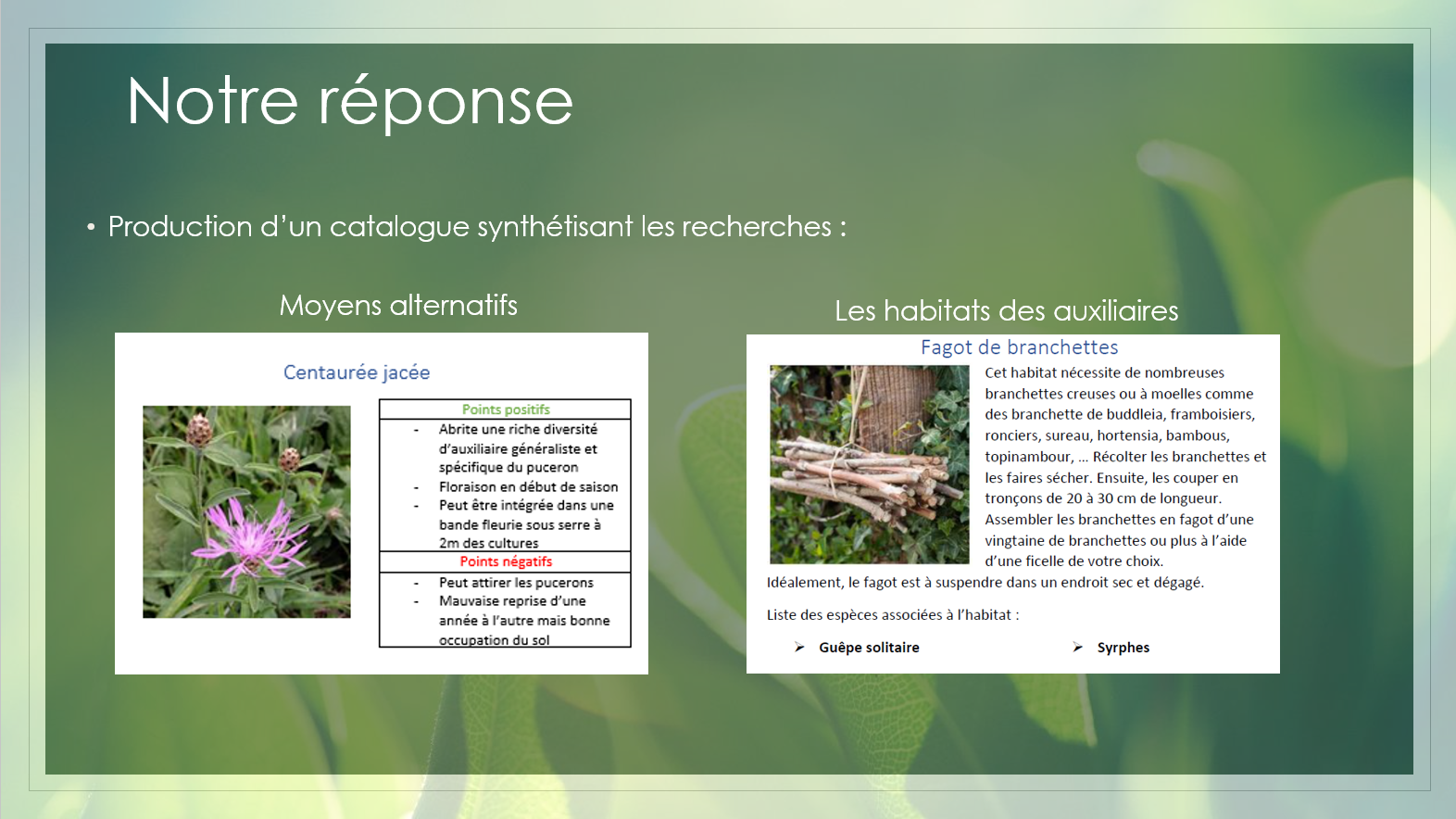Viewport: 1456px width, 819px height.
Task: Select the slide title Notre réponse
Action: click(350, 101)
